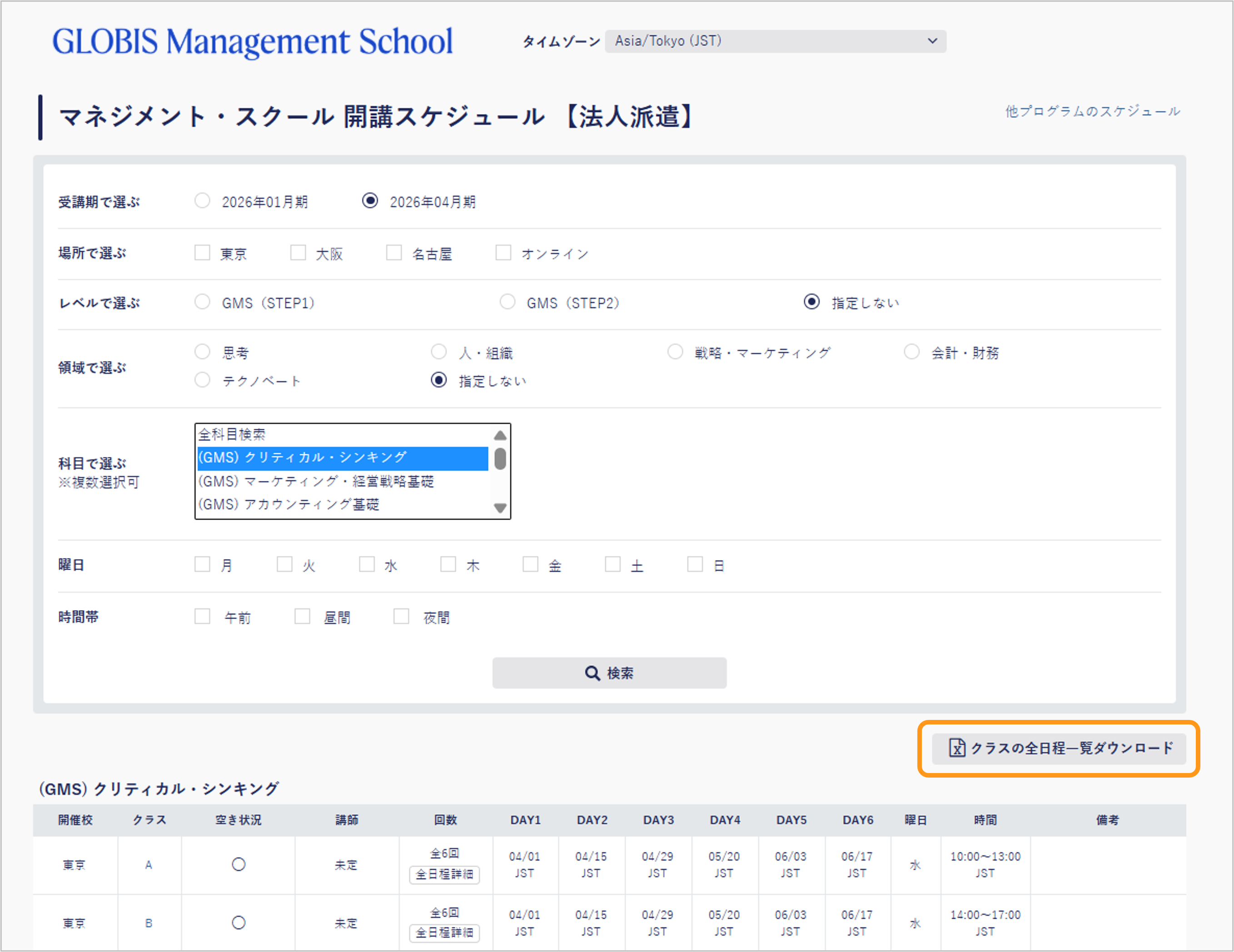This screenshot has height=952, width=1234.
Task: Select the 2026年01月期 radio button
Action: coord(202,200)
